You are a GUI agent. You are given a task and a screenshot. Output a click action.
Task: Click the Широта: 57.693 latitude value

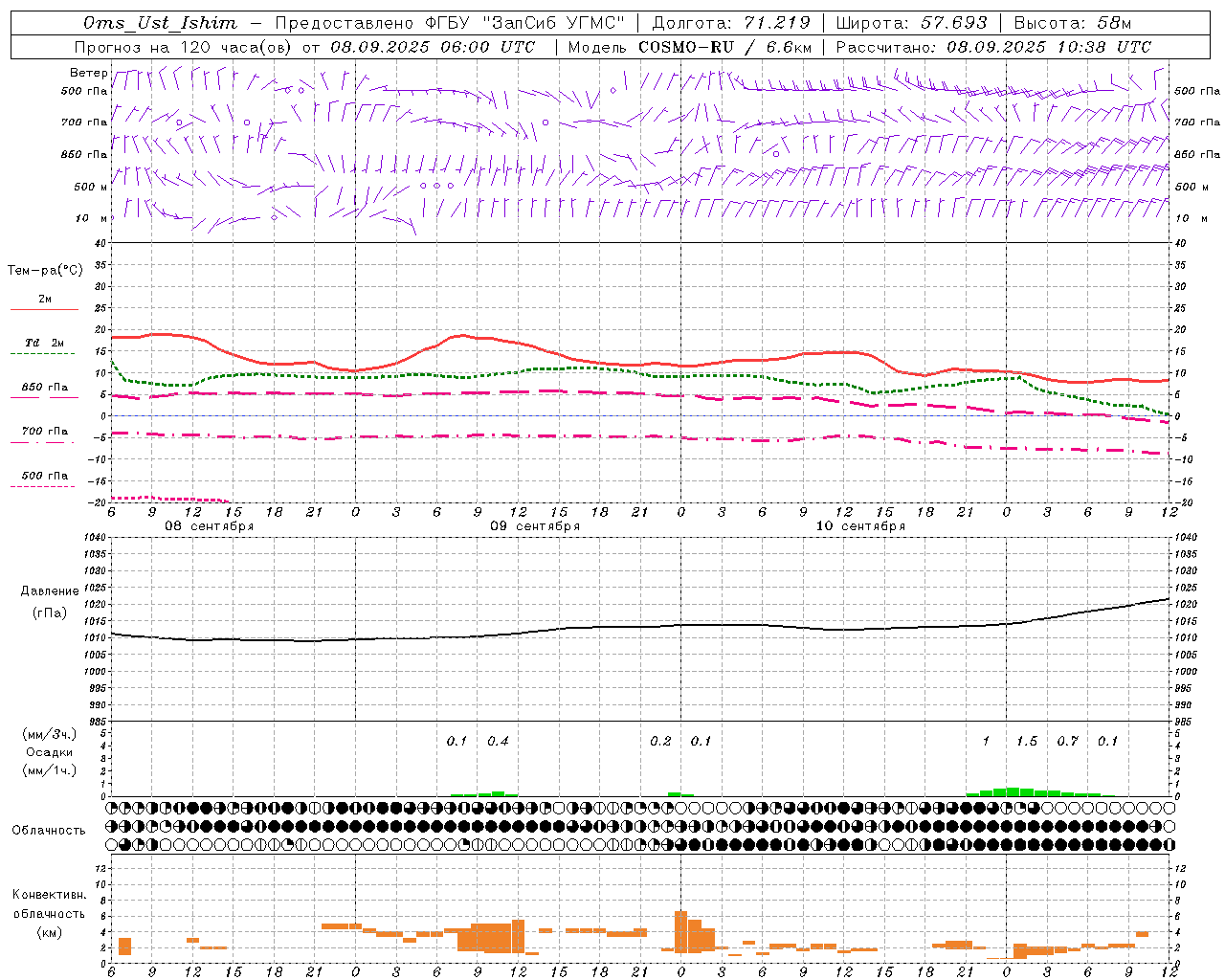(x=912, y=23)
